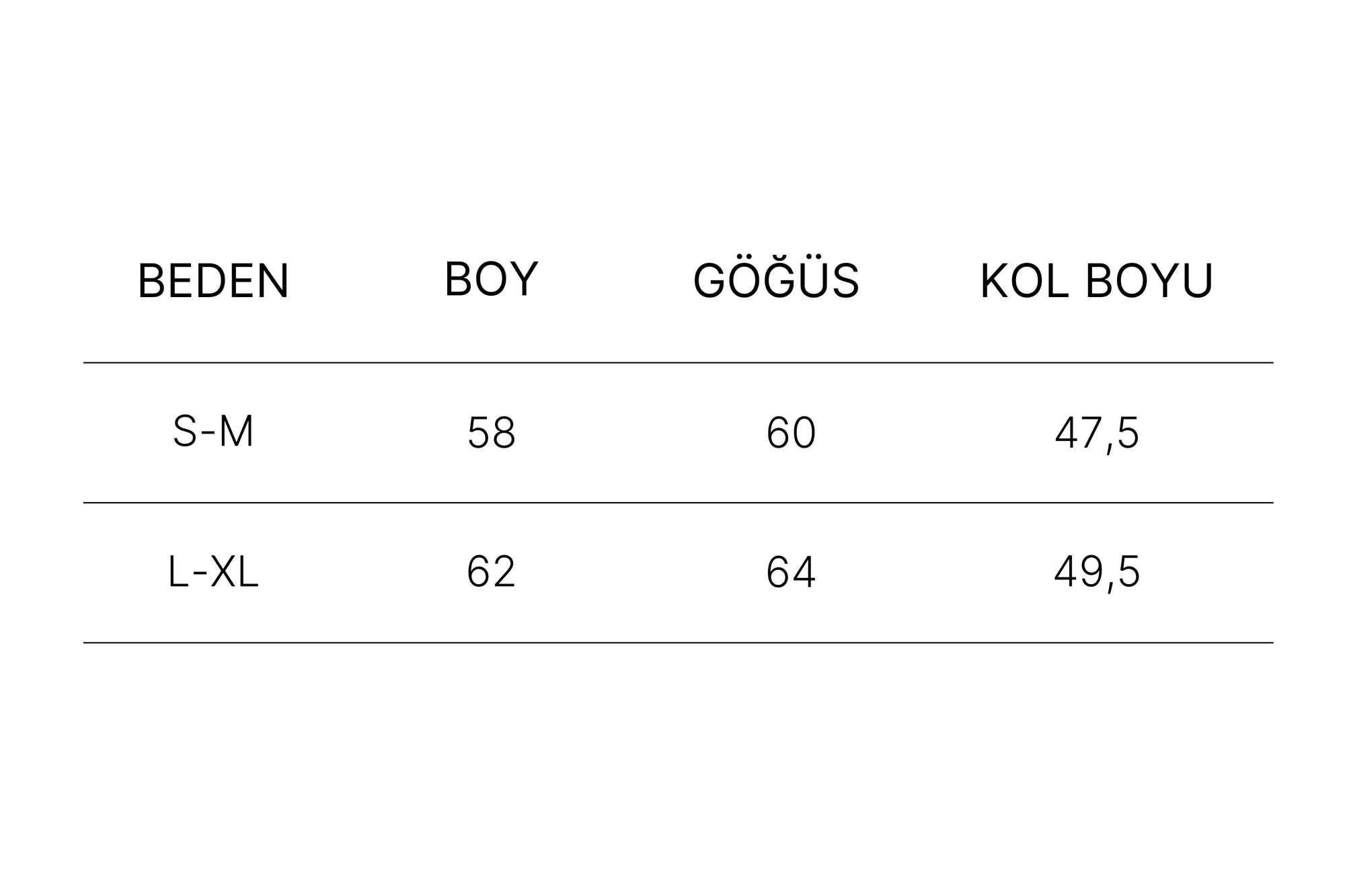Select the BOY value 58
The width and height of the screenshot is (1345, 896).
(x=491, y=433)
